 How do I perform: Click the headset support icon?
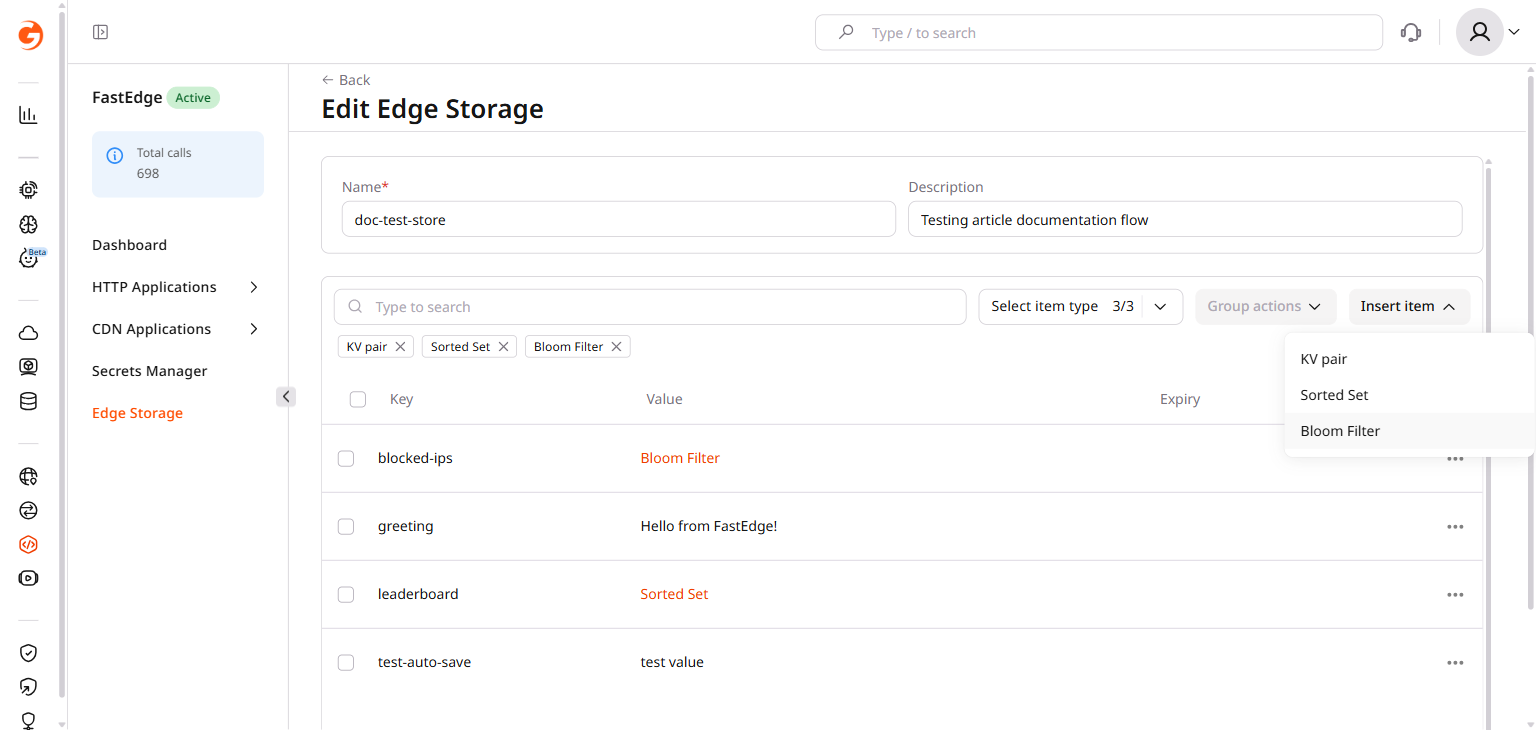point(1411,32)
